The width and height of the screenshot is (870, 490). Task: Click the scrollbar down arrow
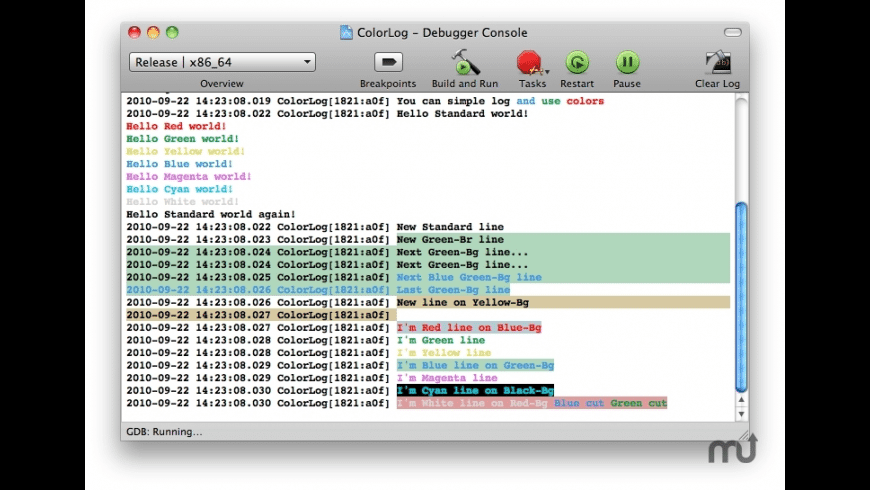pos(741,413)
